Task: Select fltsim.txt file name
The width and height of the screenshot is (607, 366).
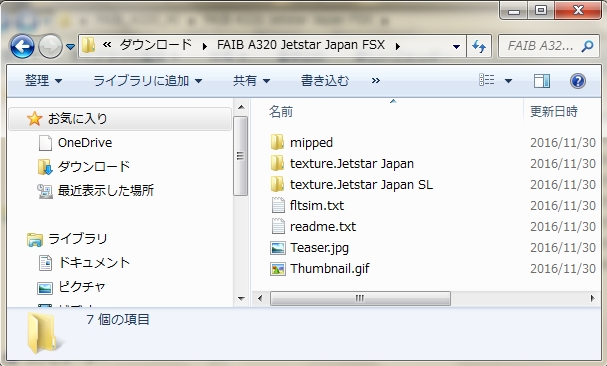Action: click(x=317, y=205)
